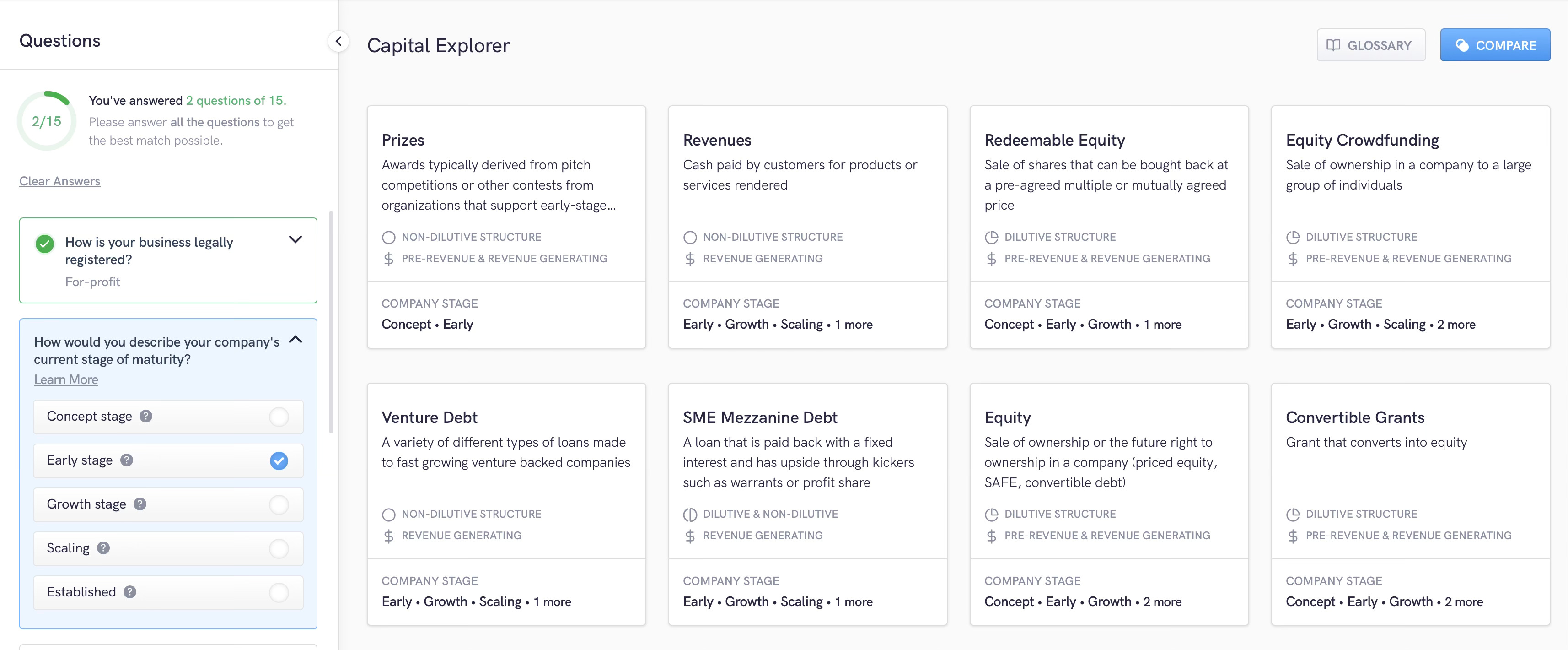Select the Scaling stage option
This screenshot has height=650, width=1568.
tap(279, 548)
